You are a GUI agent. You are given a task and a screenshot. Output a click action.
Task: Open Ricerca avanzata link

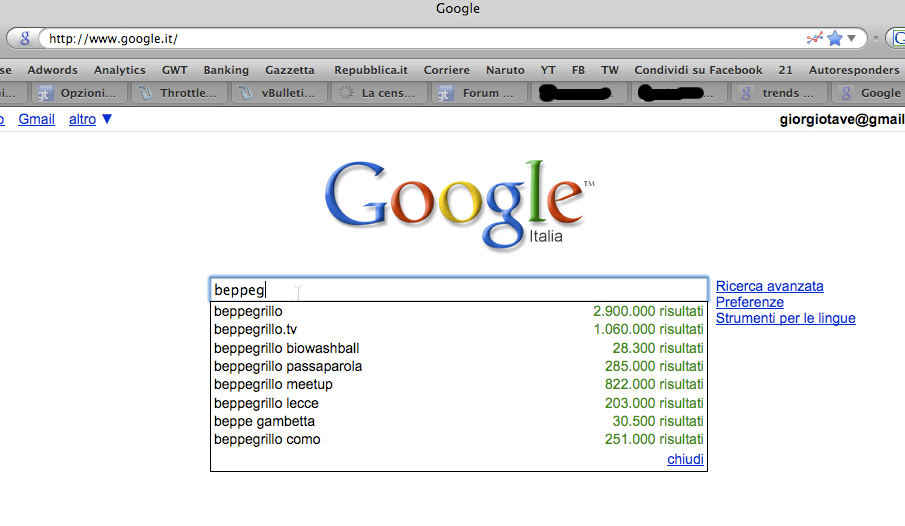[x=769, y=286]
